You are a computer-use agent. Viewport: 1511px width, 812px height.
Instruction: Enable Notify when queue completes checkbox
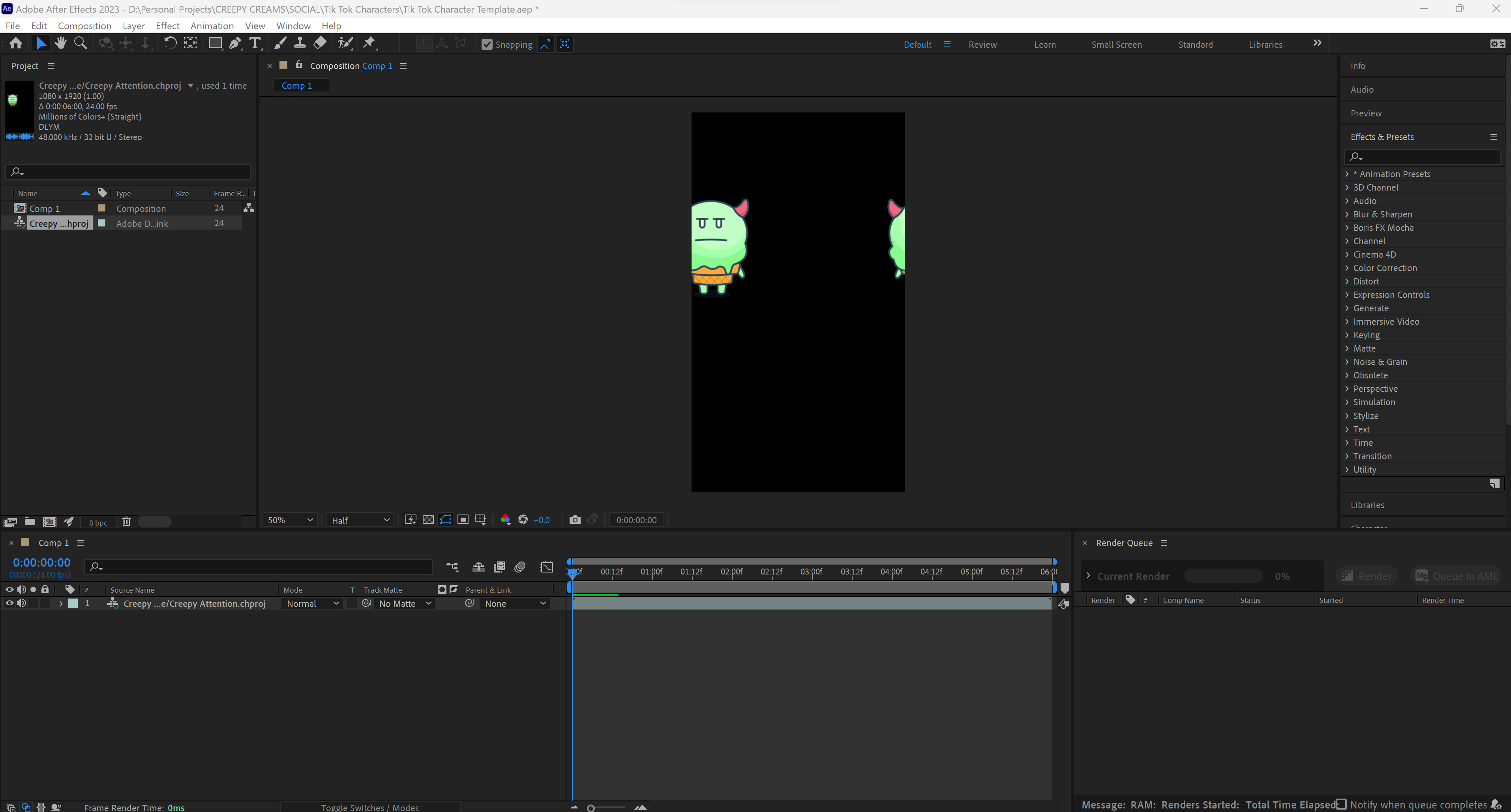[x=1341, y=805]
